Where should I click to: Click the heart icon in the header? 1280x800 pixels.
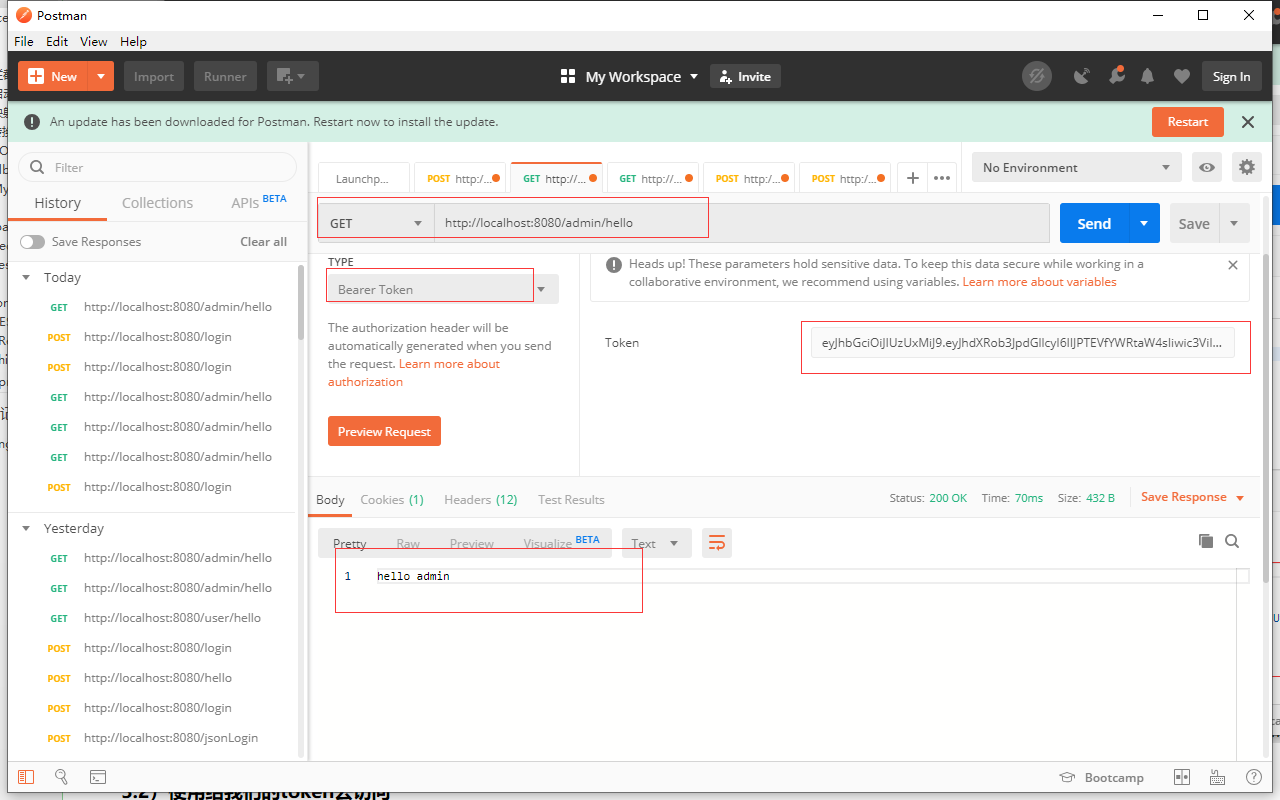(x=1182, y=76)
